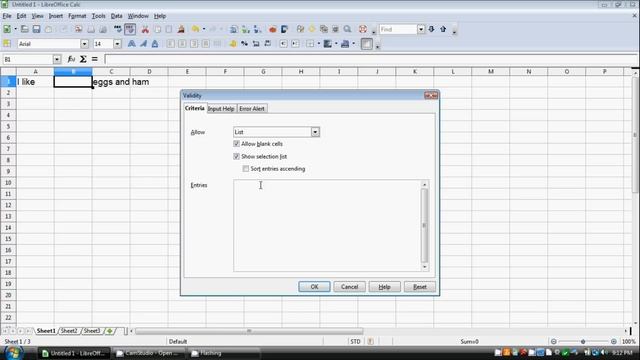This screenshot has height=360, width=640.
Task: Click the Windows Start orb
Action: [14, 353]
